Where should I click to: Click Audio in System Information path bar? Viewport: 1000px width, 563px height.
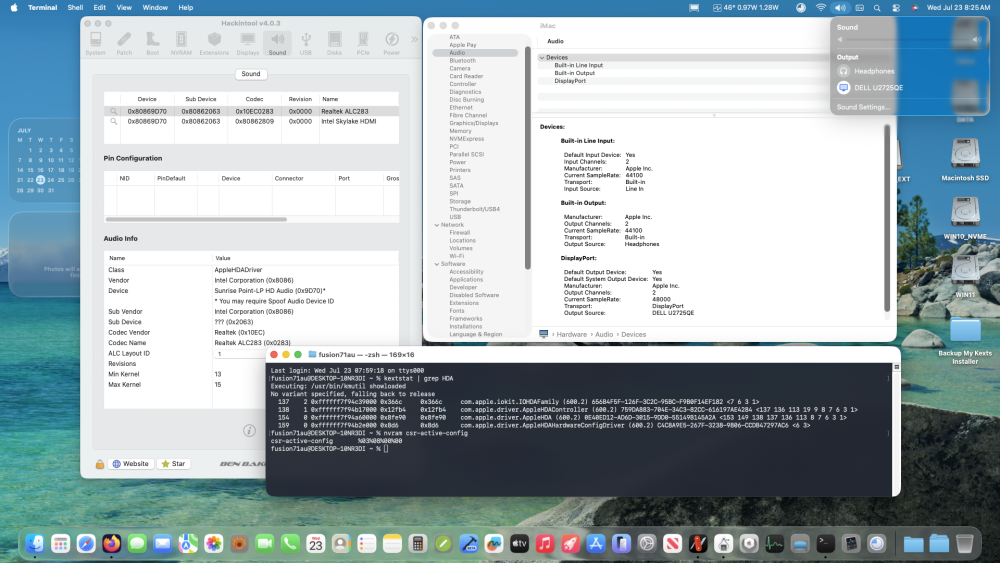(604, 334)
